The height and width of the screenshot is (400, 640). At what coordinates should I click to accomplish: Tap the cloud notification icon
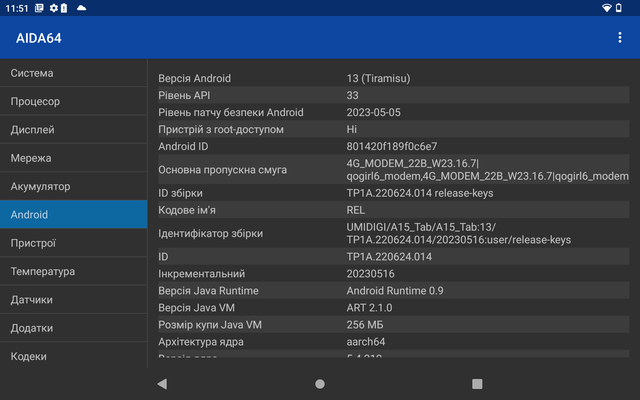[82, 8]
